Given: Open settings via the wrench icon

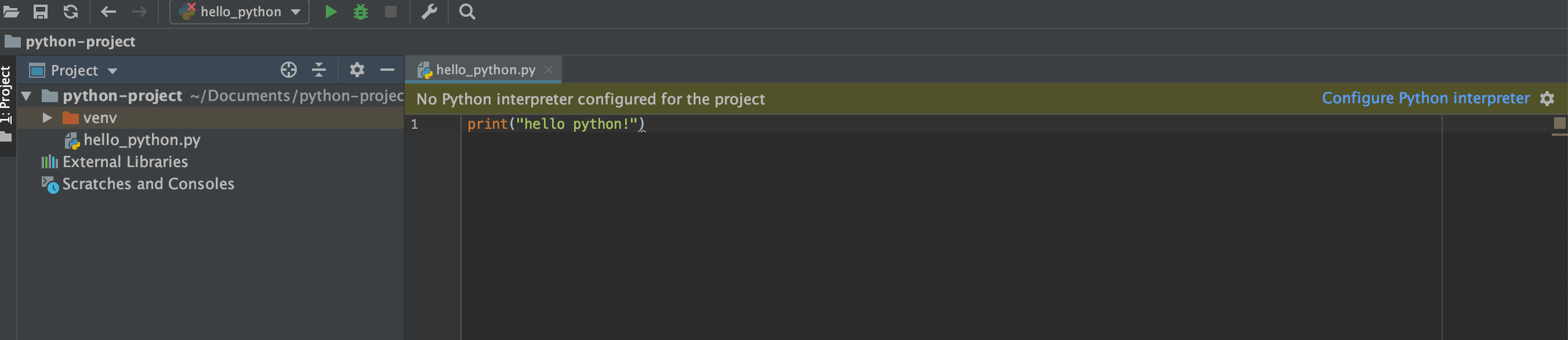Looking at the screenshot, I should pyautogui.click(x=430, y=12).
